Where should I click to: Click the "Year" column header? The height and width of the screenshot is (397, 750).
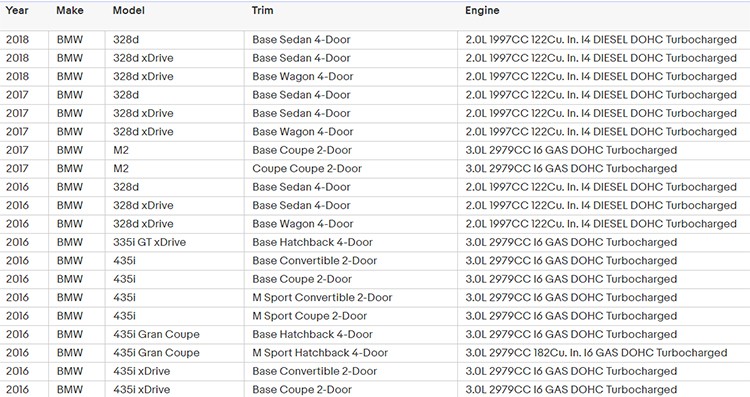[x=17, y=10]
